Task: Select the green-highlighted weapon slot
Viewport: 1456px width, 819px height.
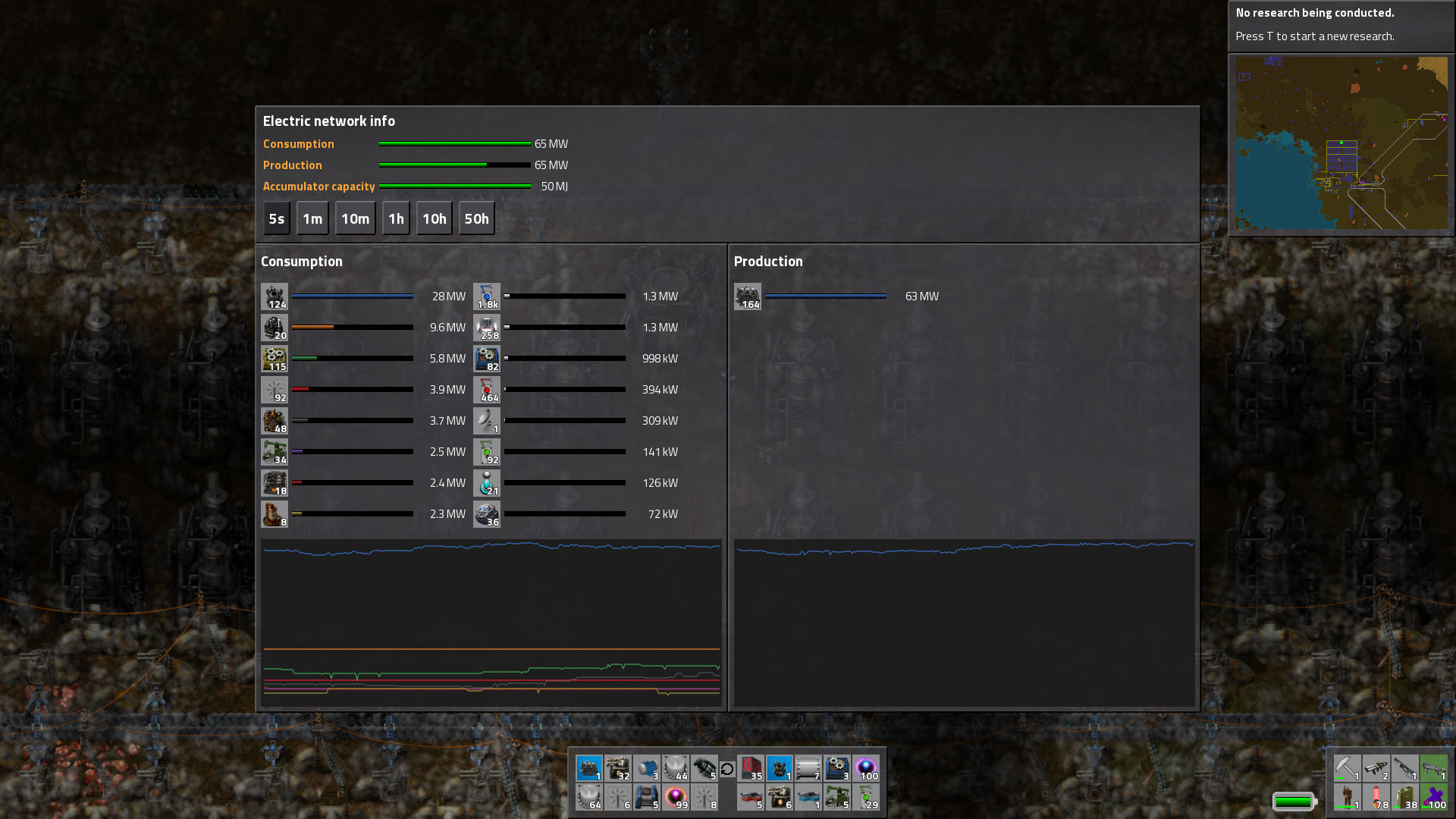Action: pyautogui.click(x=1434, y=768)
